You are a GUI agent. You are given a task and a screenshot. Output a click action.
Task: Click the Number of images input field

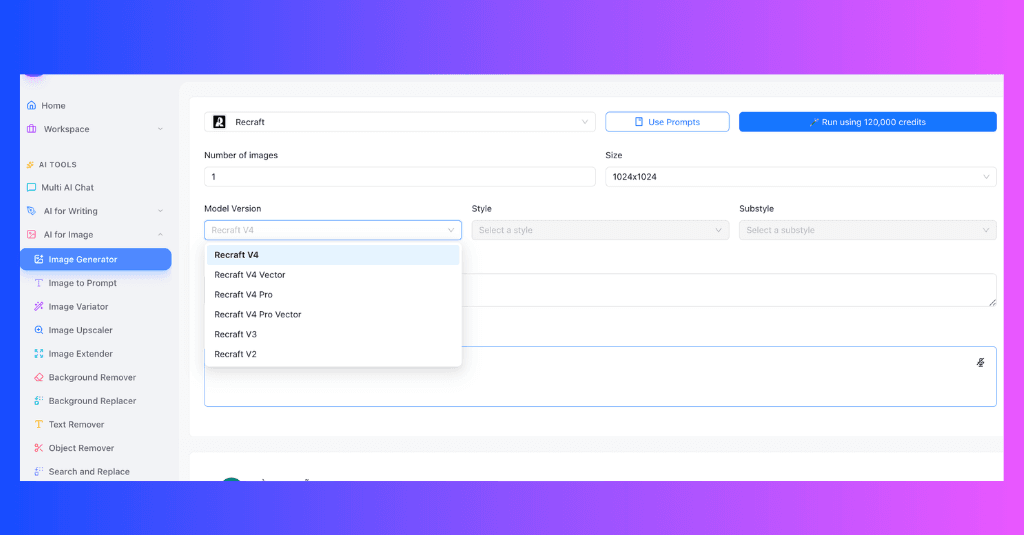point(400,176)
